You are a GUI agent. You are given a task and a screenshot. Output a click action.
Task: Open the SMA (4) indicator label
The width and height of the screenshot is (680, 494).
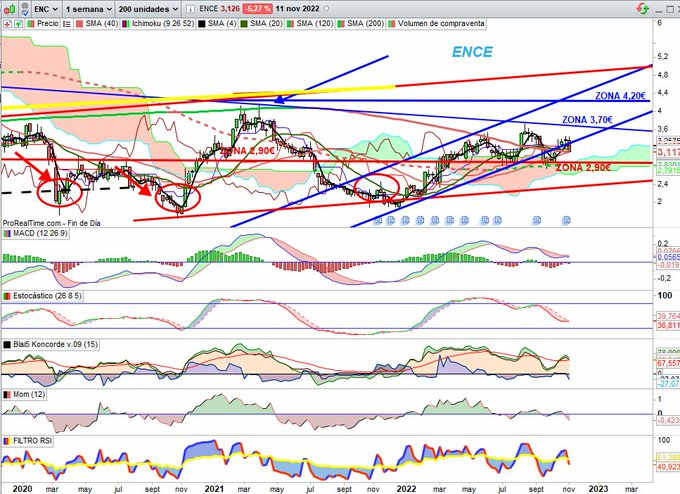(x=222, y=24)
